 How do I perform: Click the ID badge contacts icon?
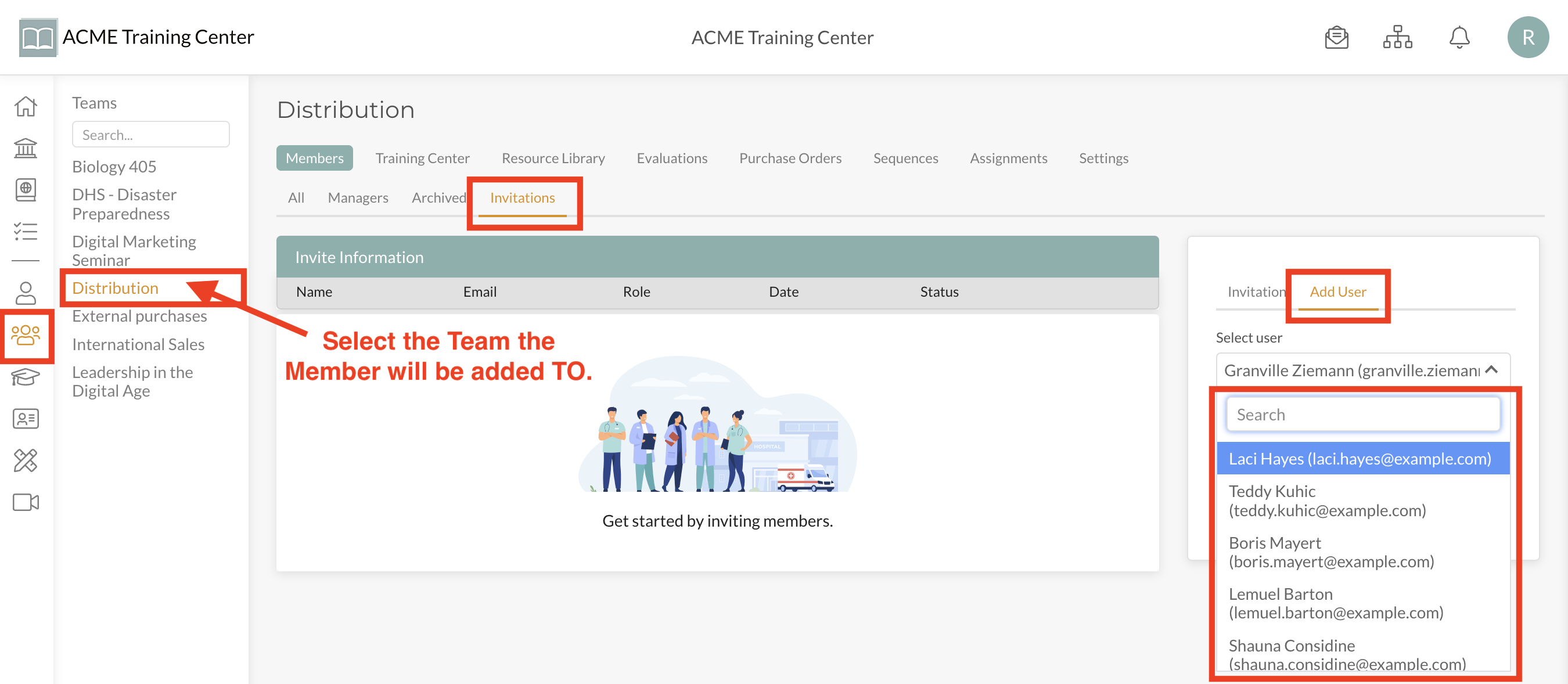26,419
